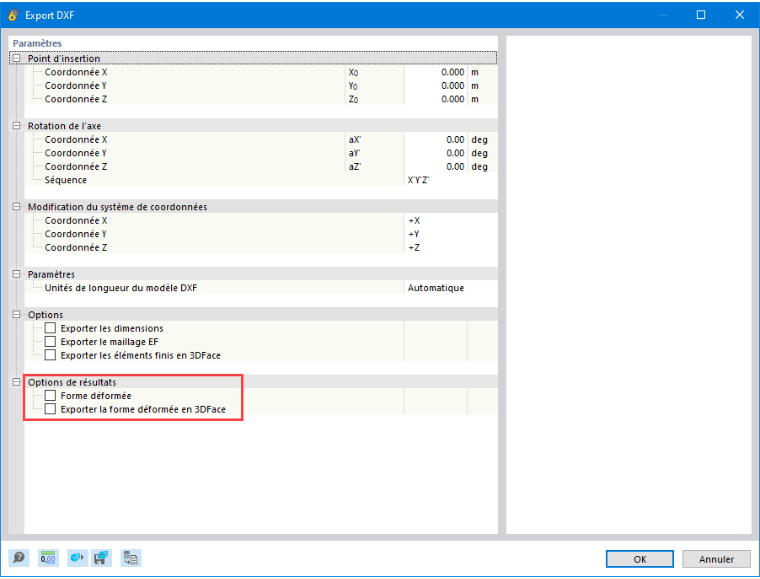760x579 pixels.
Task: Click the Point d'insertion header text
Action: pos(64,58)
